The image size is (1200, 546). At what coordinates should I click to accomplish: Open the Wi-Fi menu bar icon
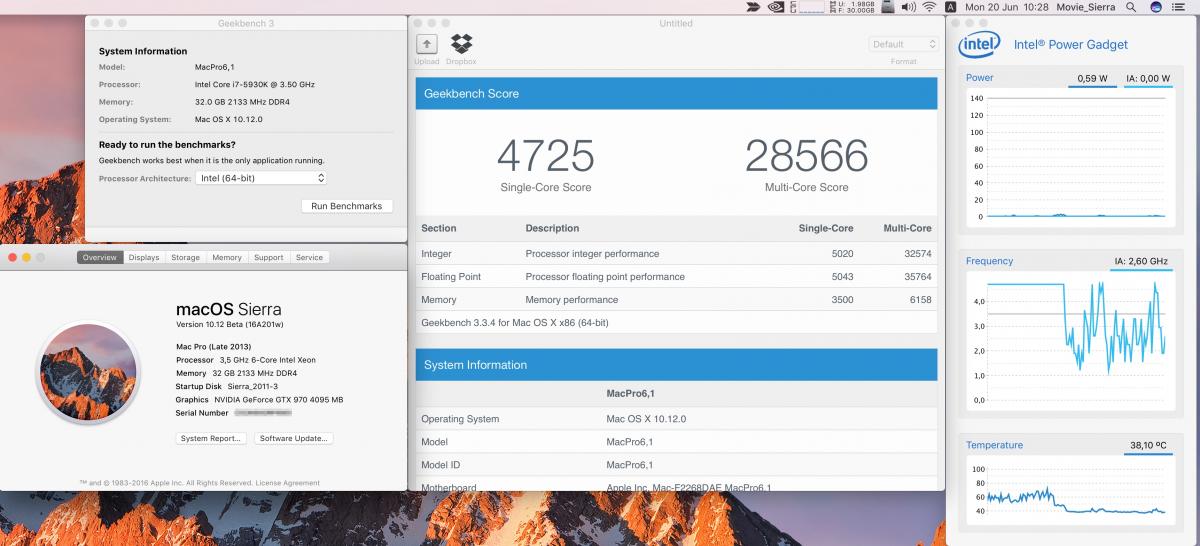tap(929, 7)
